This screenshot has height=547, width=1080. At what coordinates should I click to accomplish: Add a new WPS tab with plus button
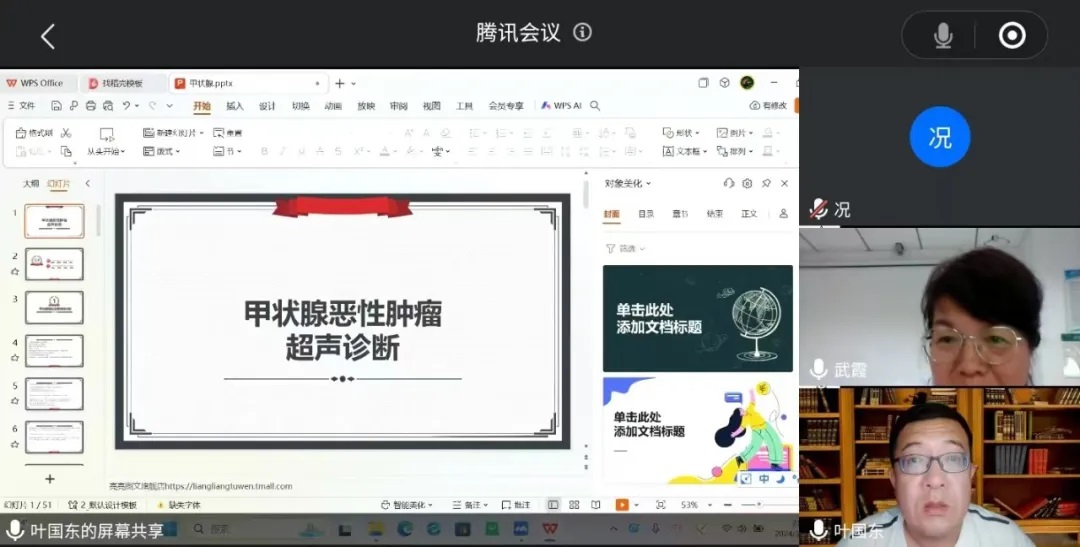coord(340,83)
